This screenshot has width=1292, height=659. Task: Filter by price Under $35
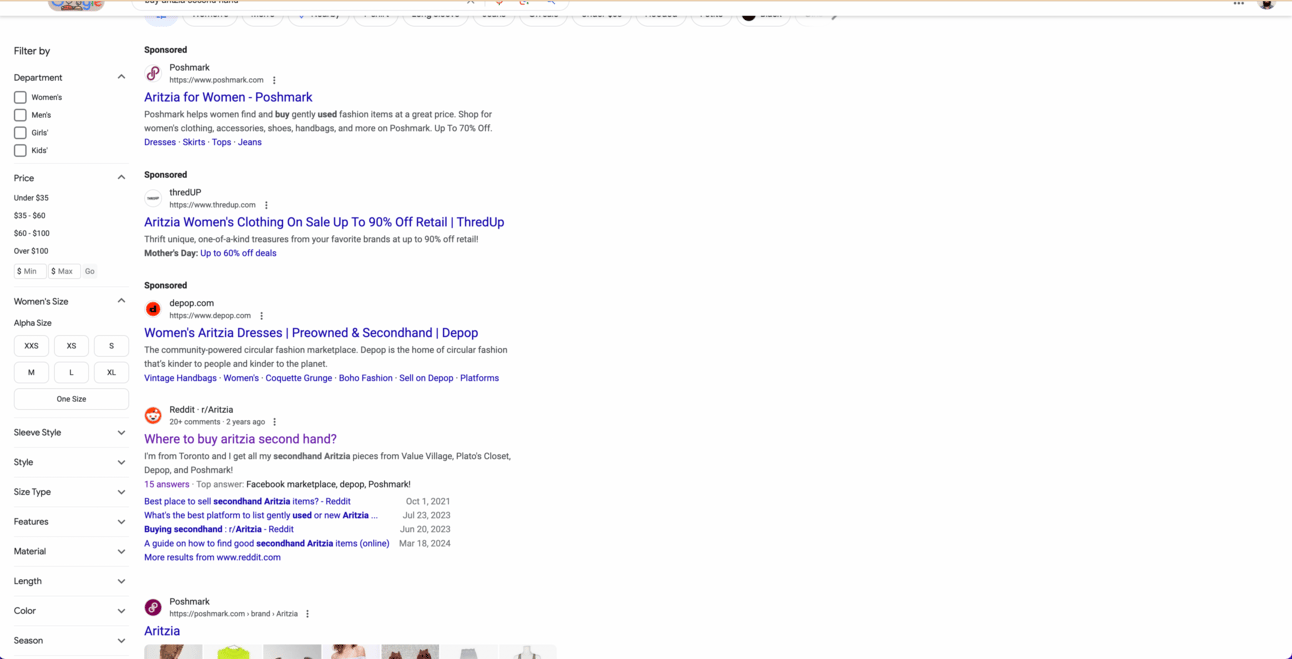point(31,198)
